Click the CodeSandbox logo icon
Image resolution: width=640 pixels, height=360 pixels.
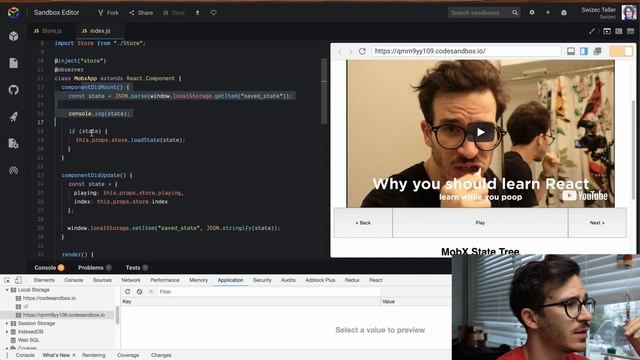[13, 13]
